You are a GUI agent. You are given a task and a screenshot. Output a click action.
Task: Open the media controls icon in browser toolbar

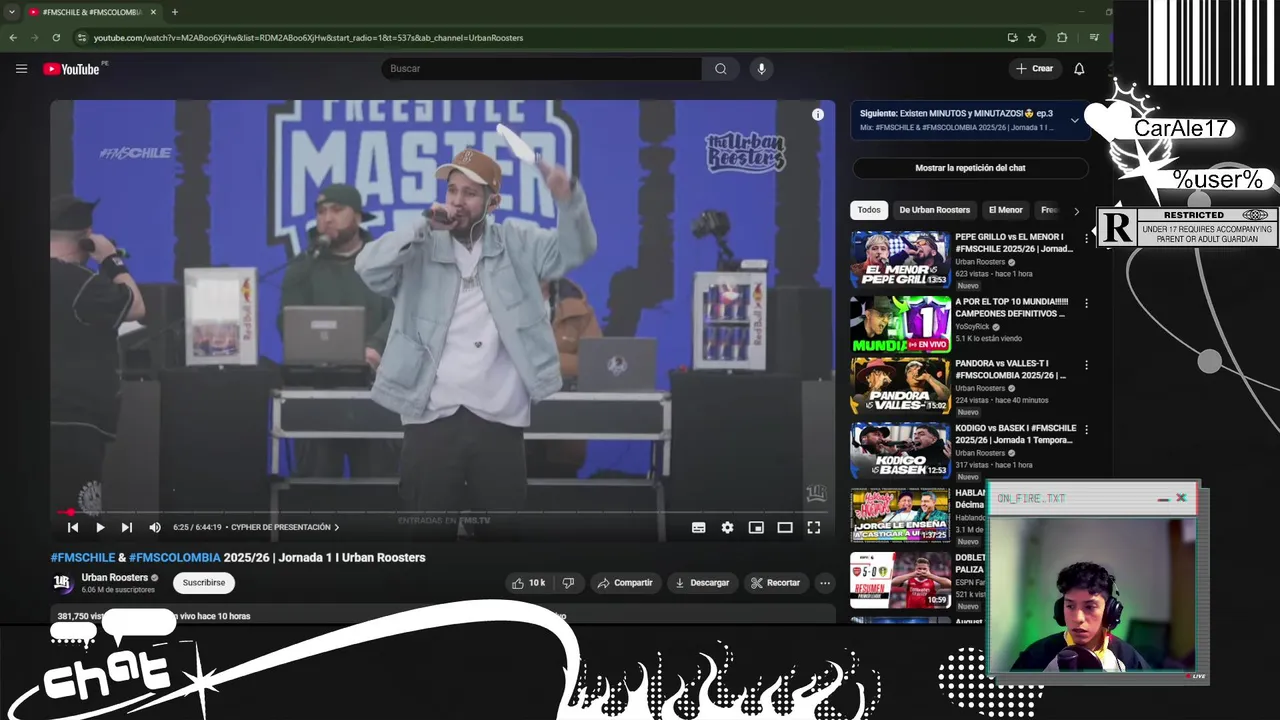pos(1094,38)
